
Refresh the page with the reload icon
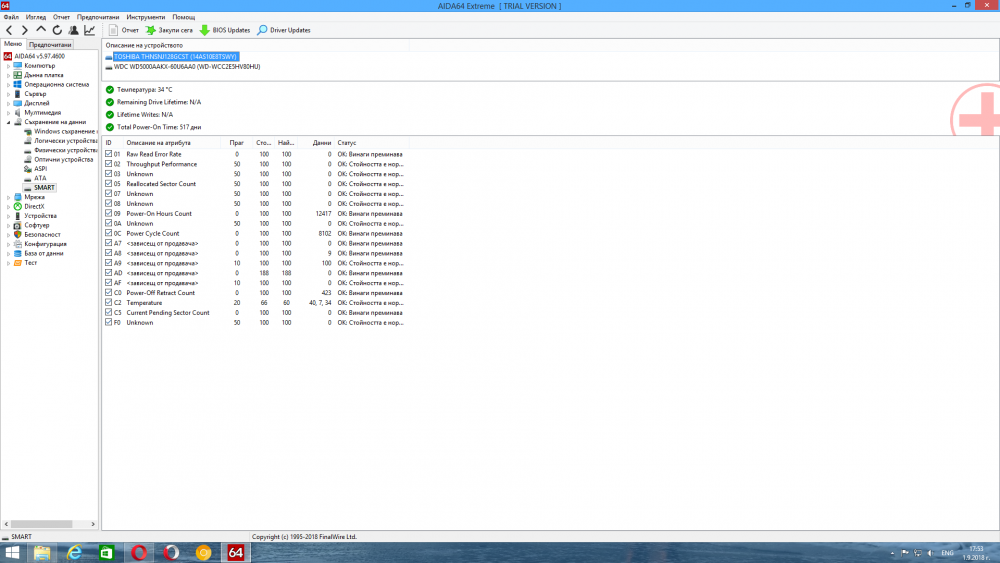point(57,30)
